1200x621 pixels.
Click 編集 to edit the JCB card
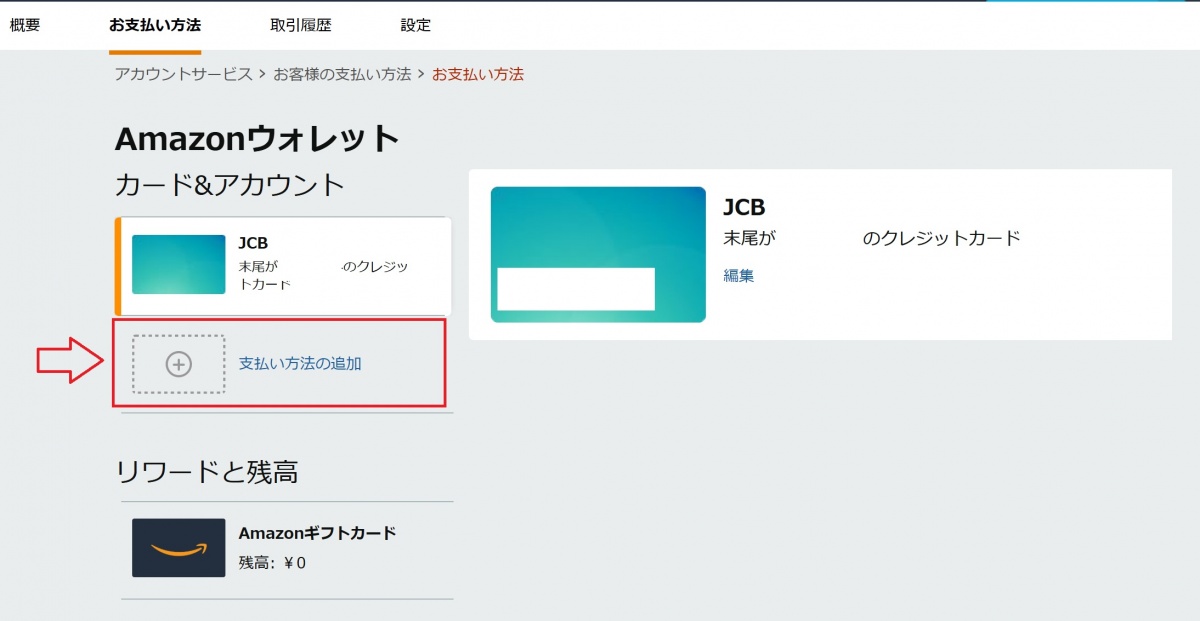click(739, 275)
